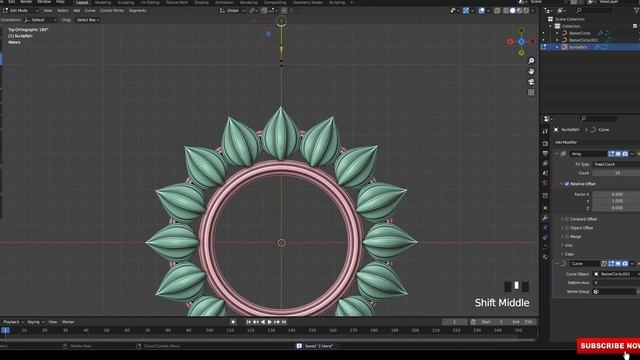Image resolution: width=640 pixels, height=360 pixels.
Task: Open the Render properties tab icon
Action: (545, 144)
